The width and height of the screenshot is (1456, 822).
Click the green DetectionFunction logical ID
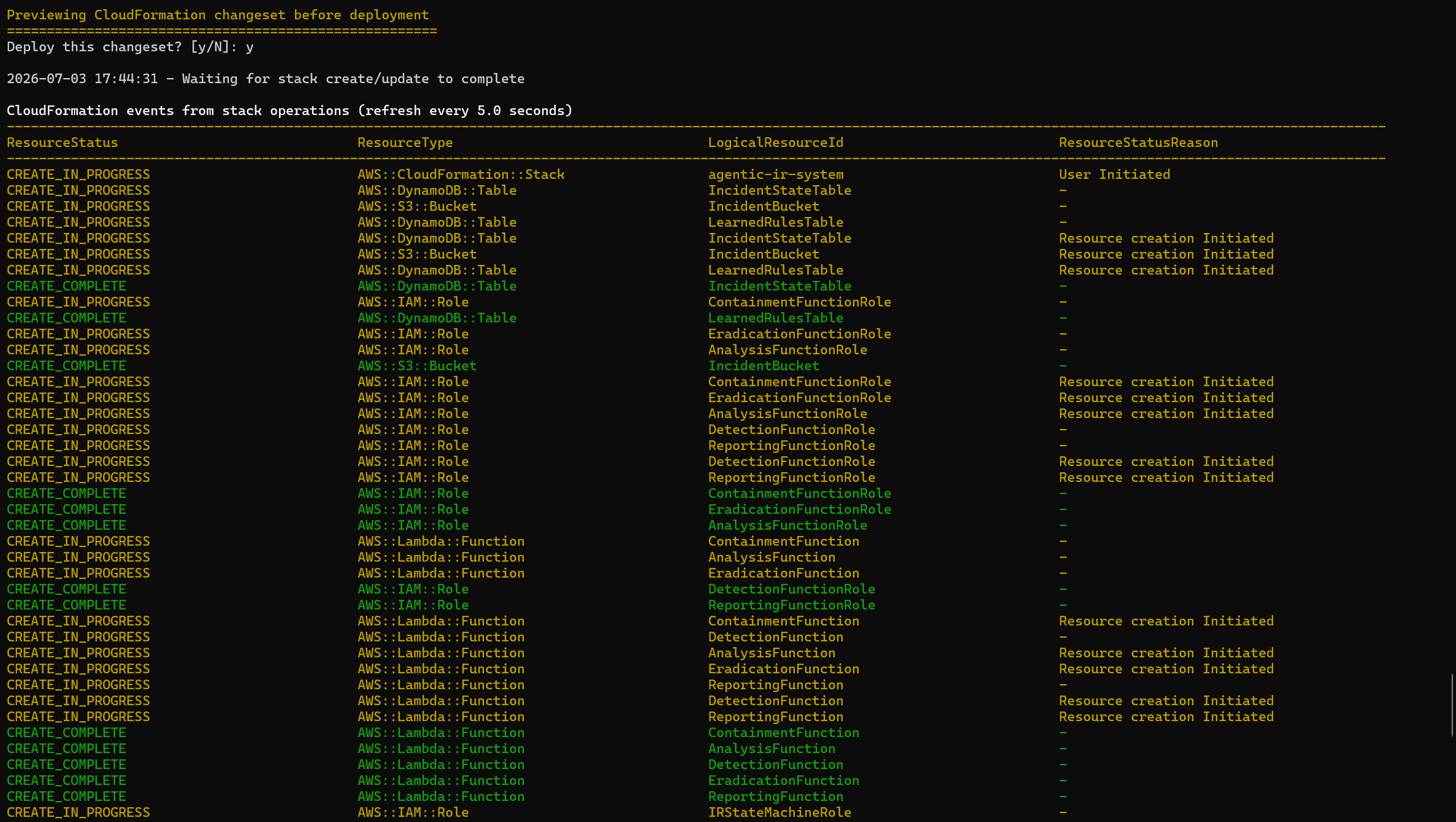coord(776,764)
